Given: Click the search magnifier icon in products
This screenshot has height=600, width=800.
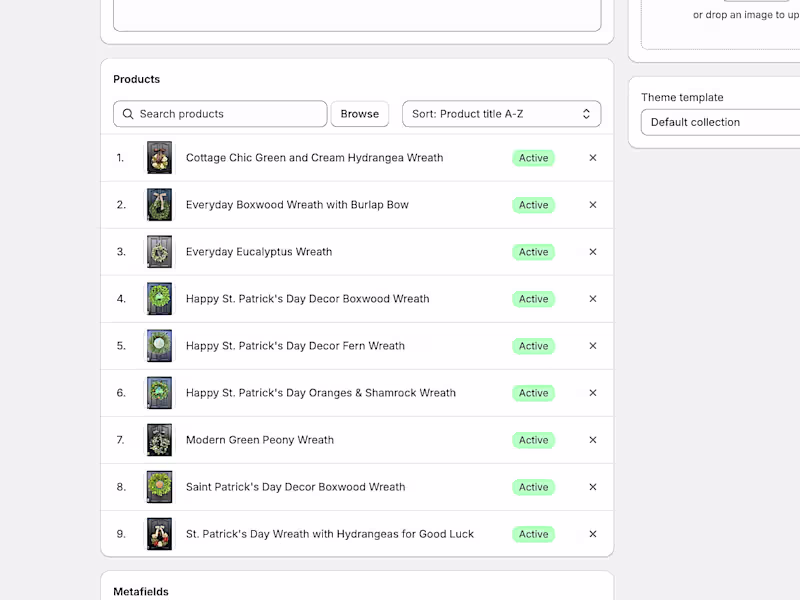Looking at the screenshot, I should (128, 114).
